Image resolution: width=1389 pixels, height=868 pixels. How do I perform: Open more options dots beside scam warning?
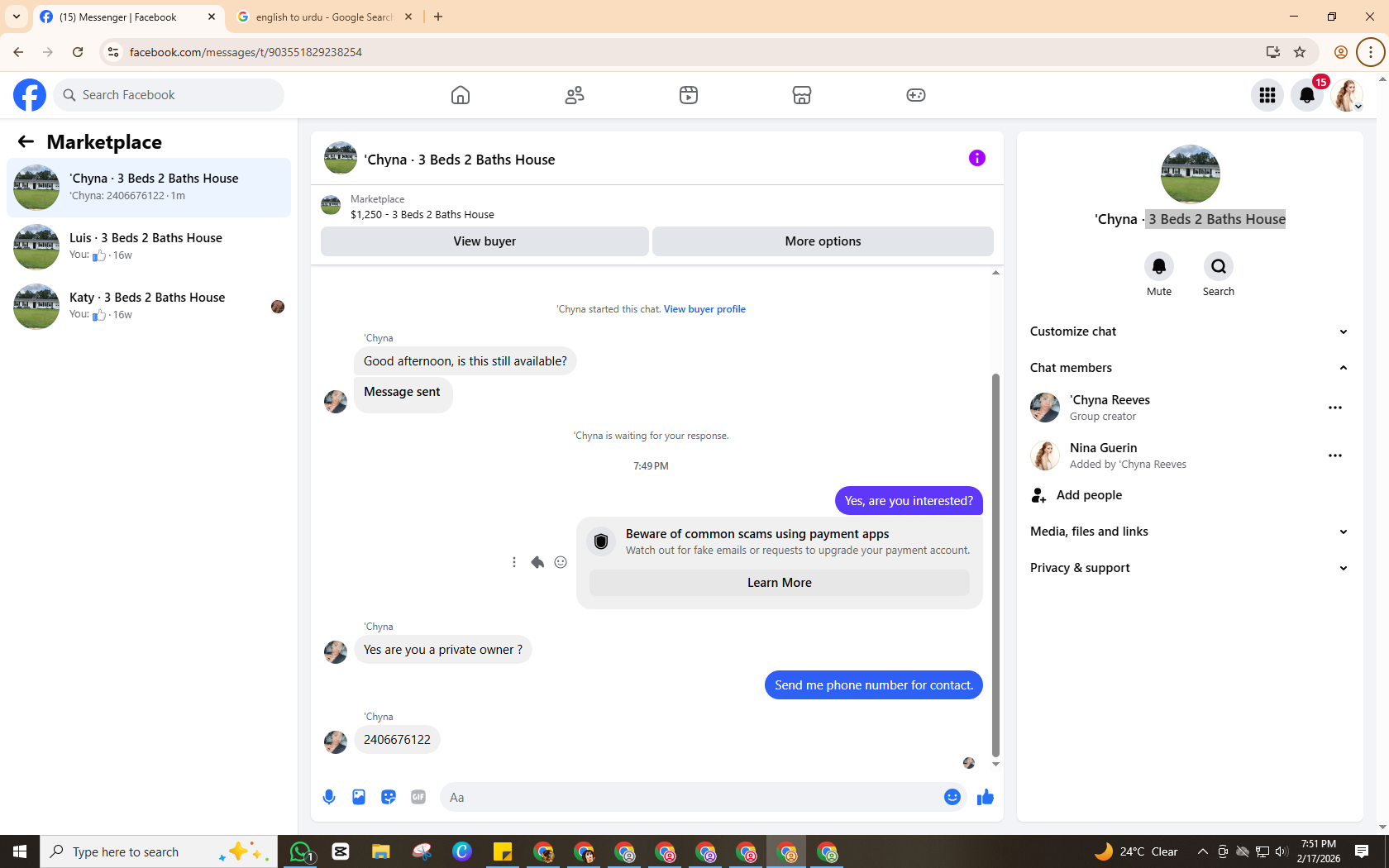coord(514,562)
